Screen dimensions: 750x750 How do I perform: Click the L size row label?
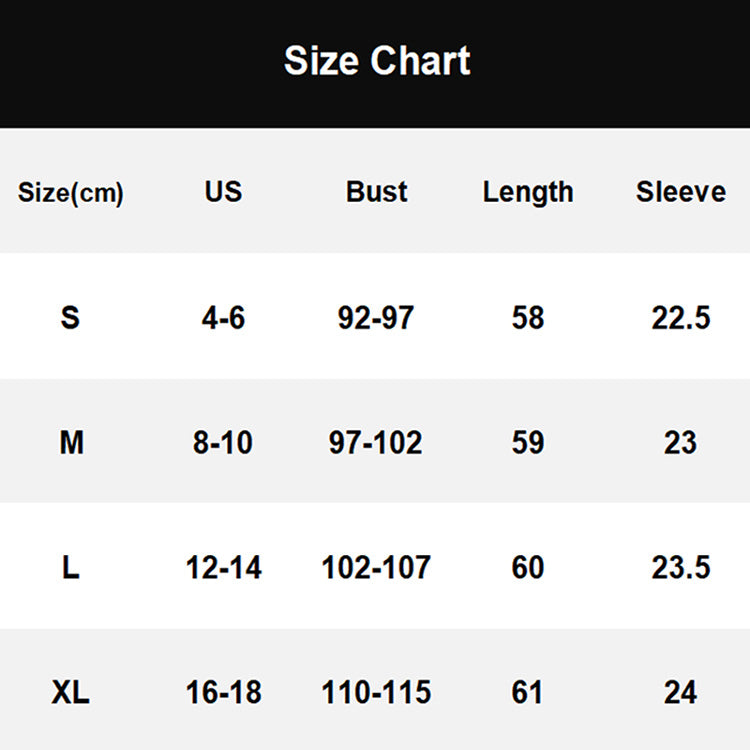(x=70, y=568)
